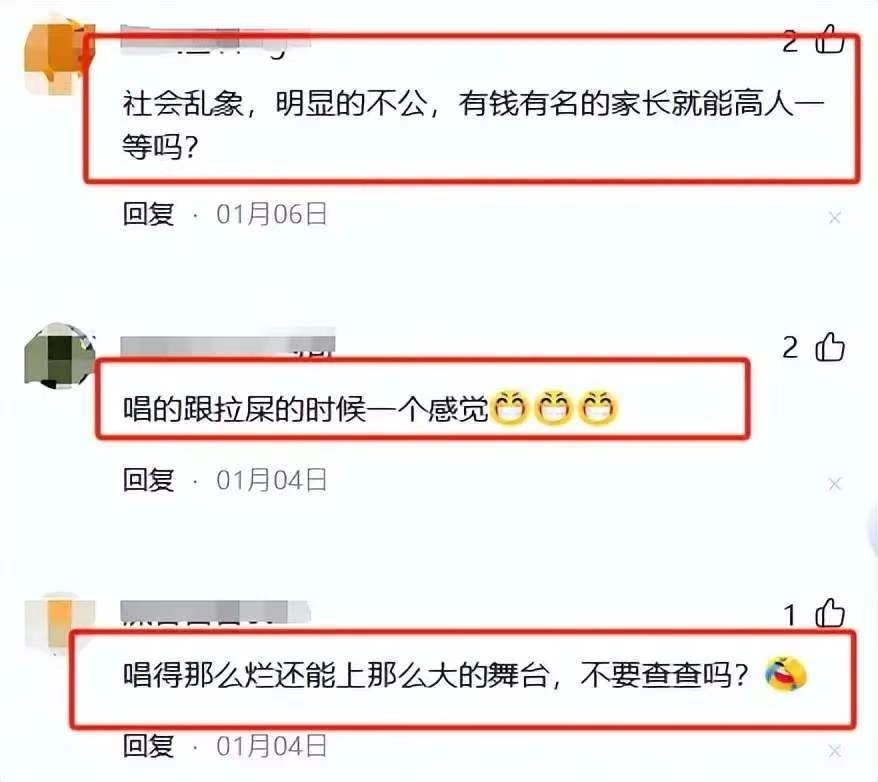Reply to the 社会乱象 comment
Image resolution: width=878 pixels, height=782 pixels.
(148, 214)
